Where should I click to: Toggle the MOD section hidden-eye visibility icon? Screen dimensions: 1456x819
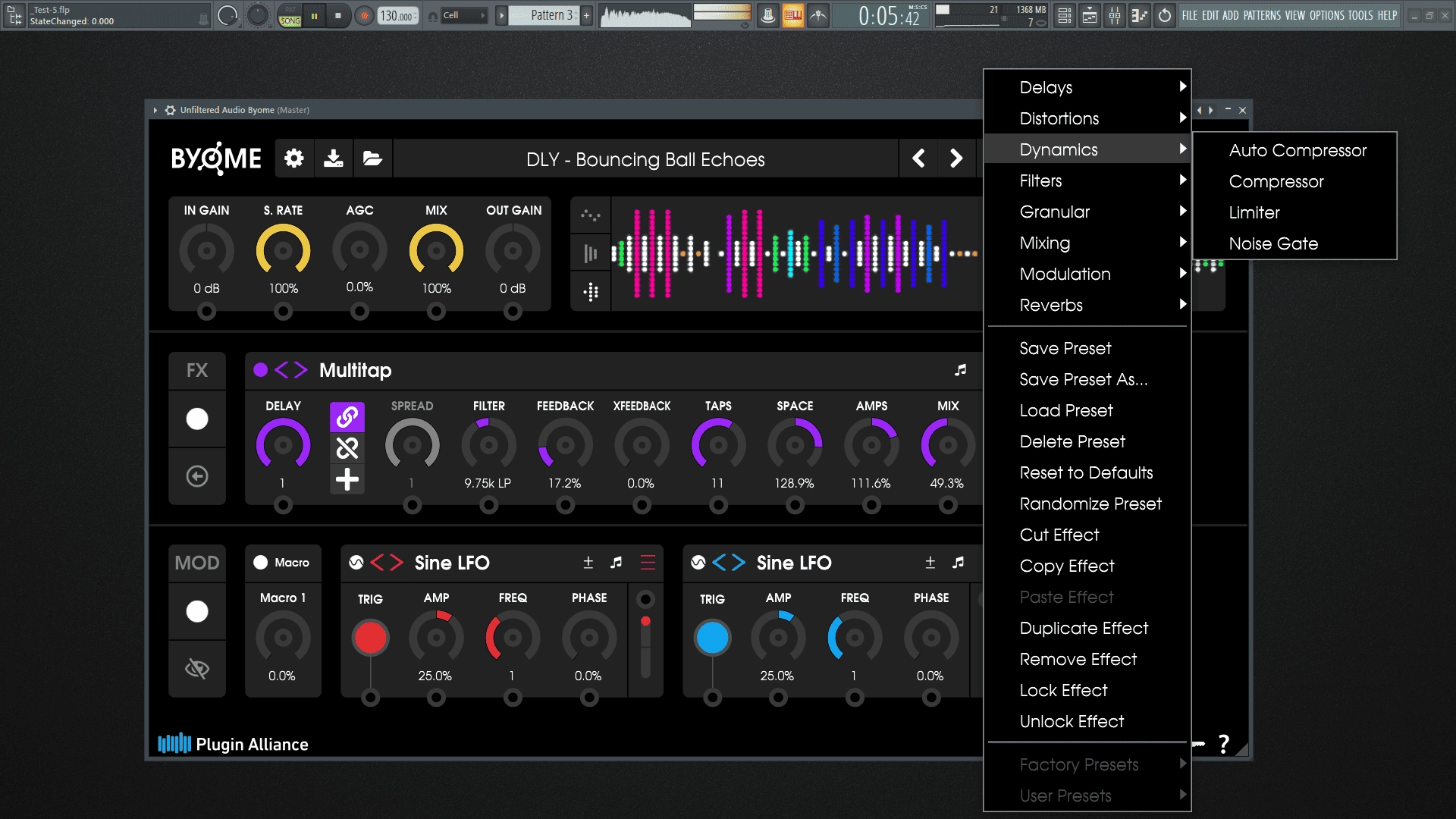[x=197, y=669]
